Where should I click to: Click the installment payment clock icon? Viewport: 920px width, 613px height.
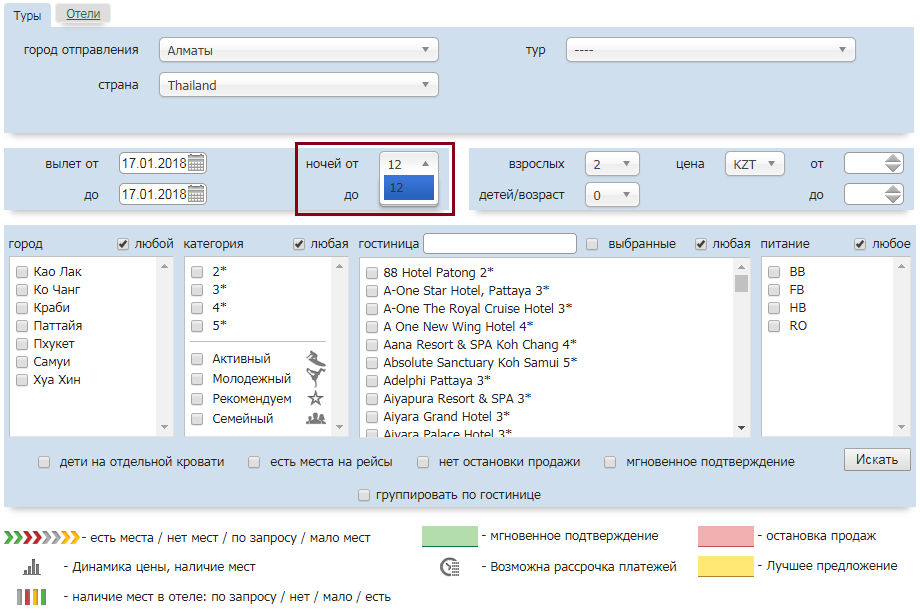click(450, 567)
